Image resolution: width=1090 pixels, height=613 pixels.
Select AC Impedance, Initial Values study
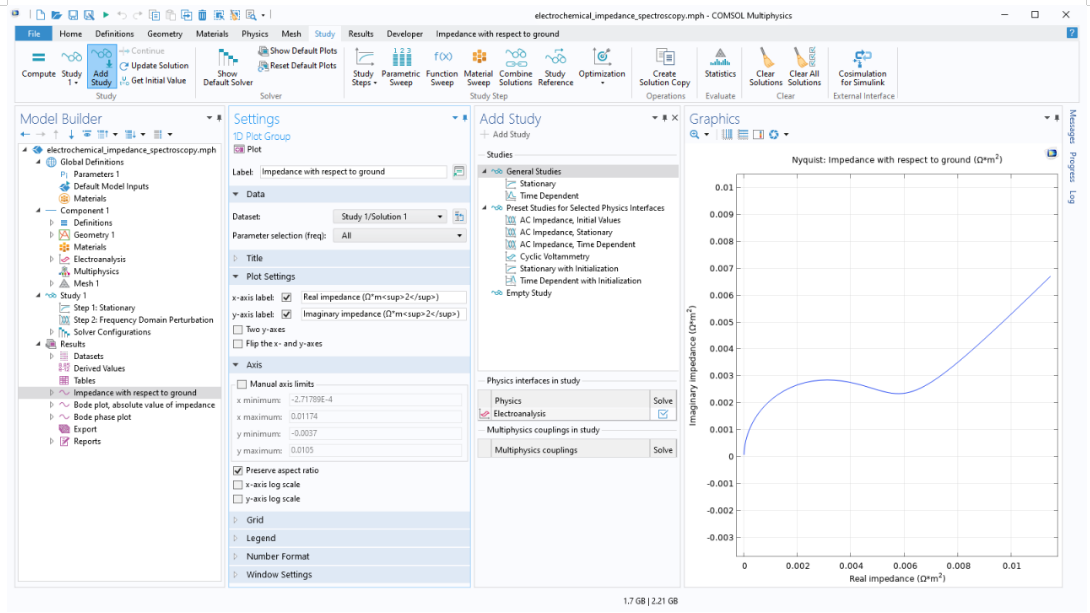click(570, 220)
